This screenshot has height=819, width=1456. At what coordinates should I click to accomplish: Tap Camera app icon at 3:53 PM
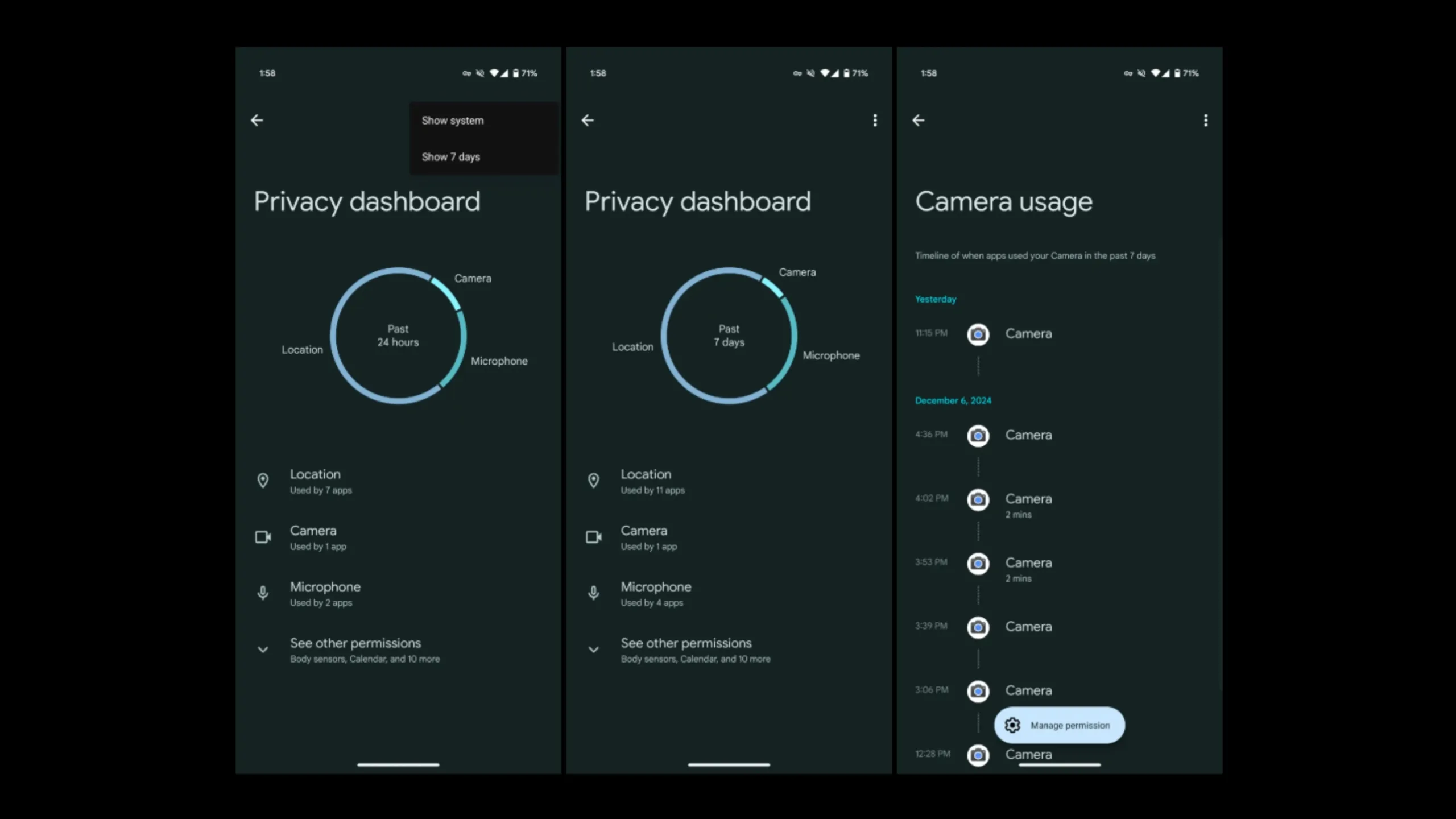click(x=978, y=563)
